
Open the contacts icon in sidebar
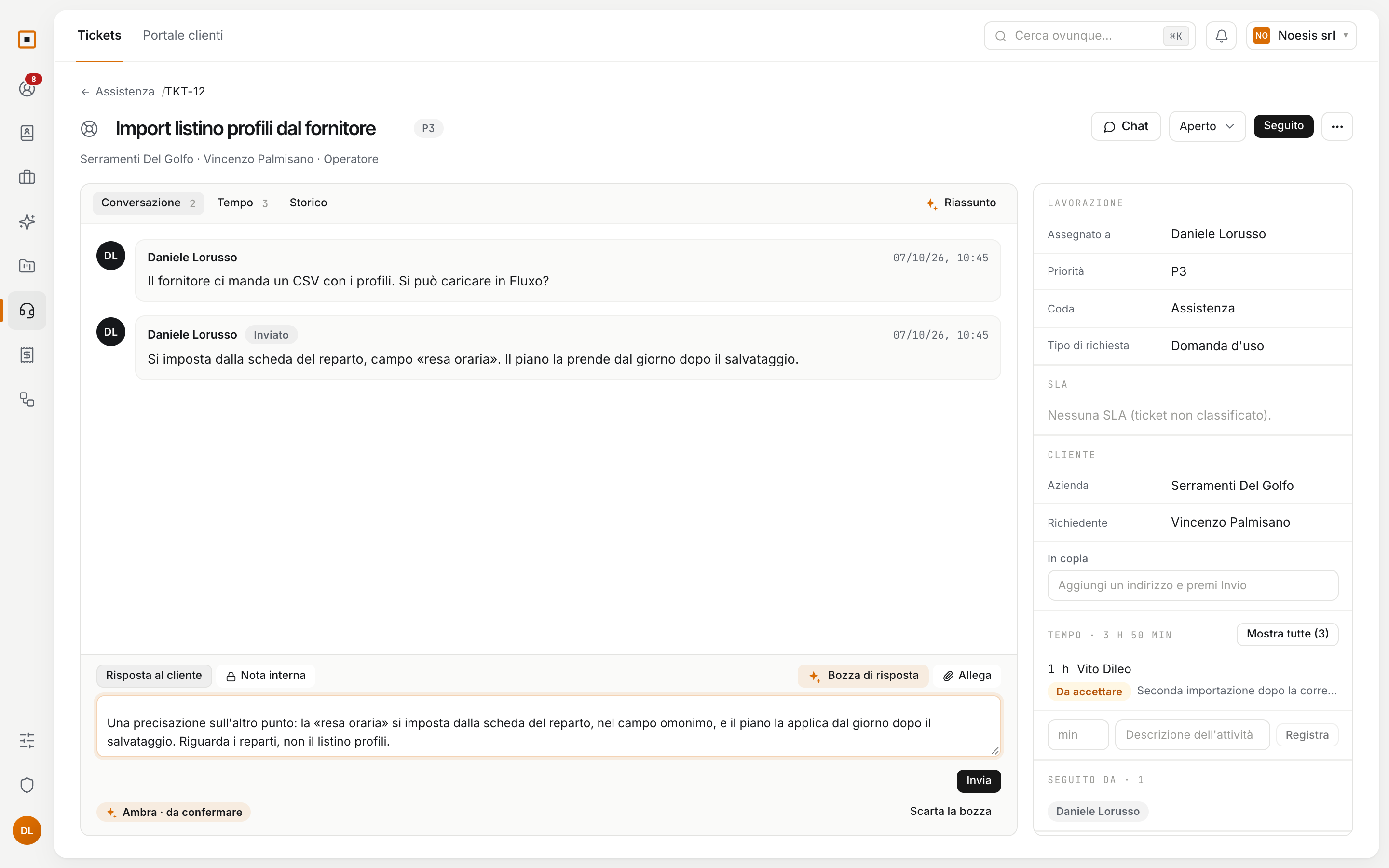(27, 133)
